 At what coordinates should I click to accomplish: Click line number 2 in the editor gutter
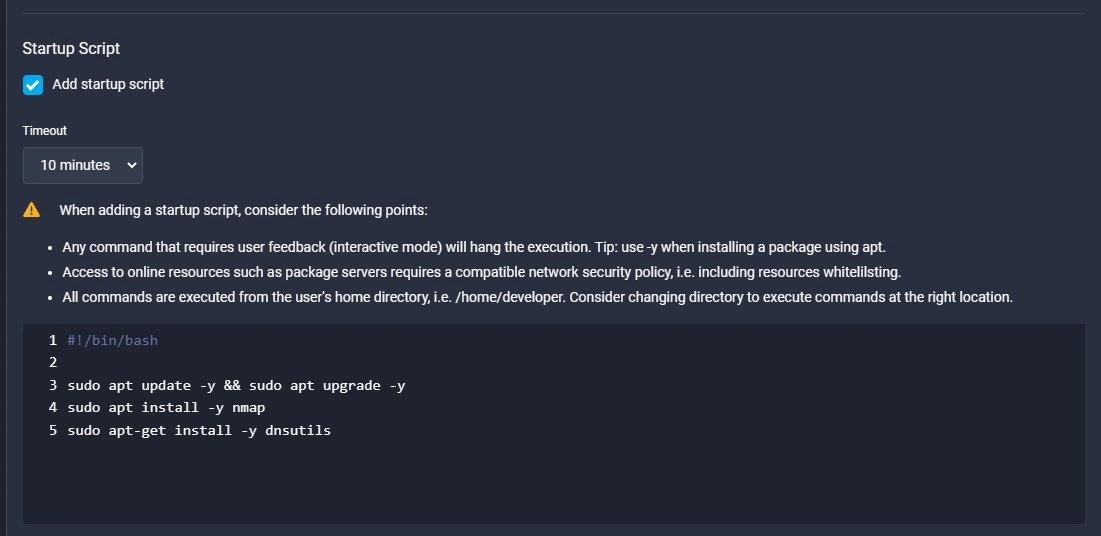(53, 363)
